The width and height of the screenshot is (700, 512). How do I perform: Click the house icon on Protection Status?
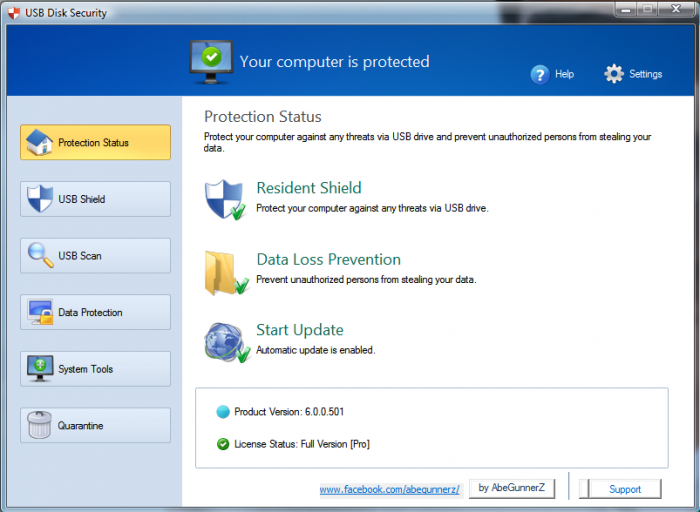pyautogui.click(x=39, y=142)
